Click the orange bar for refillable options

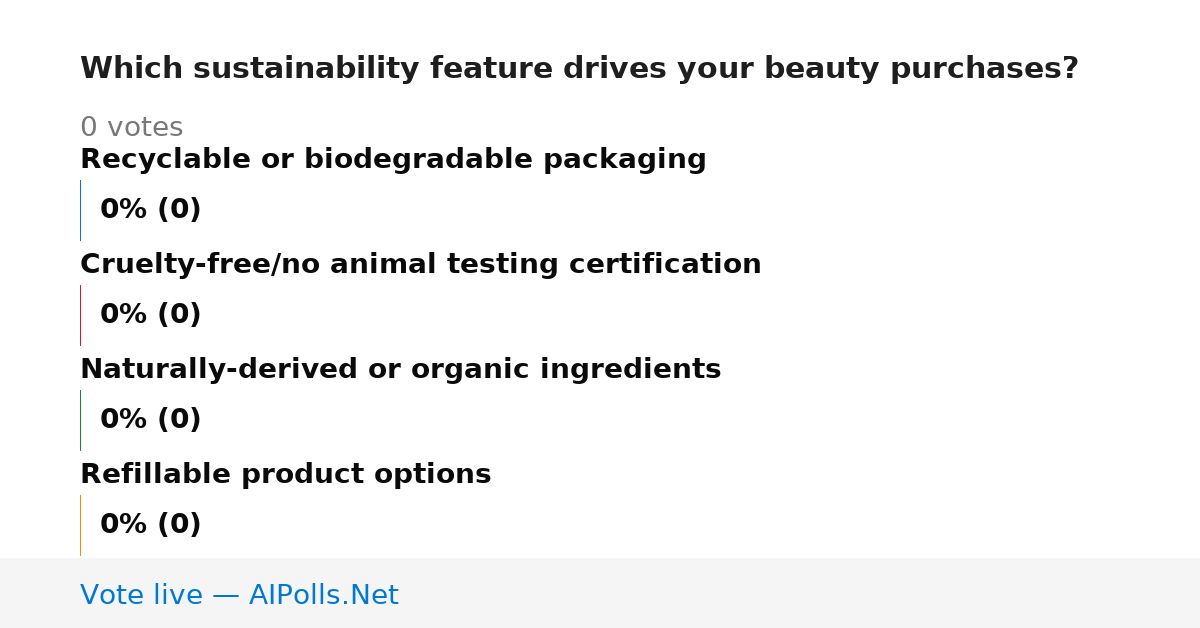pos(80,525)
